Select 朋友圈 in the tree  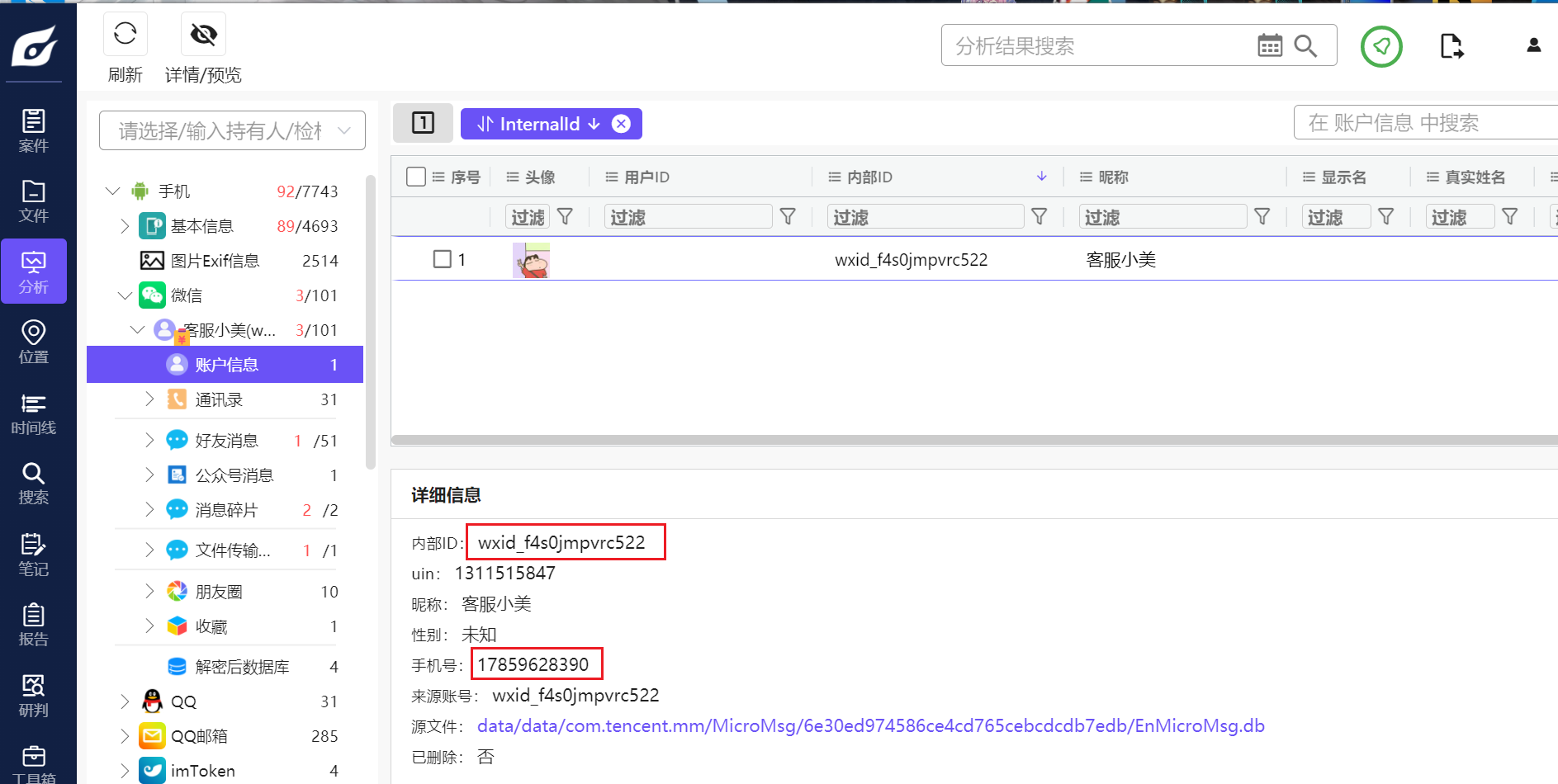[219, 592]
